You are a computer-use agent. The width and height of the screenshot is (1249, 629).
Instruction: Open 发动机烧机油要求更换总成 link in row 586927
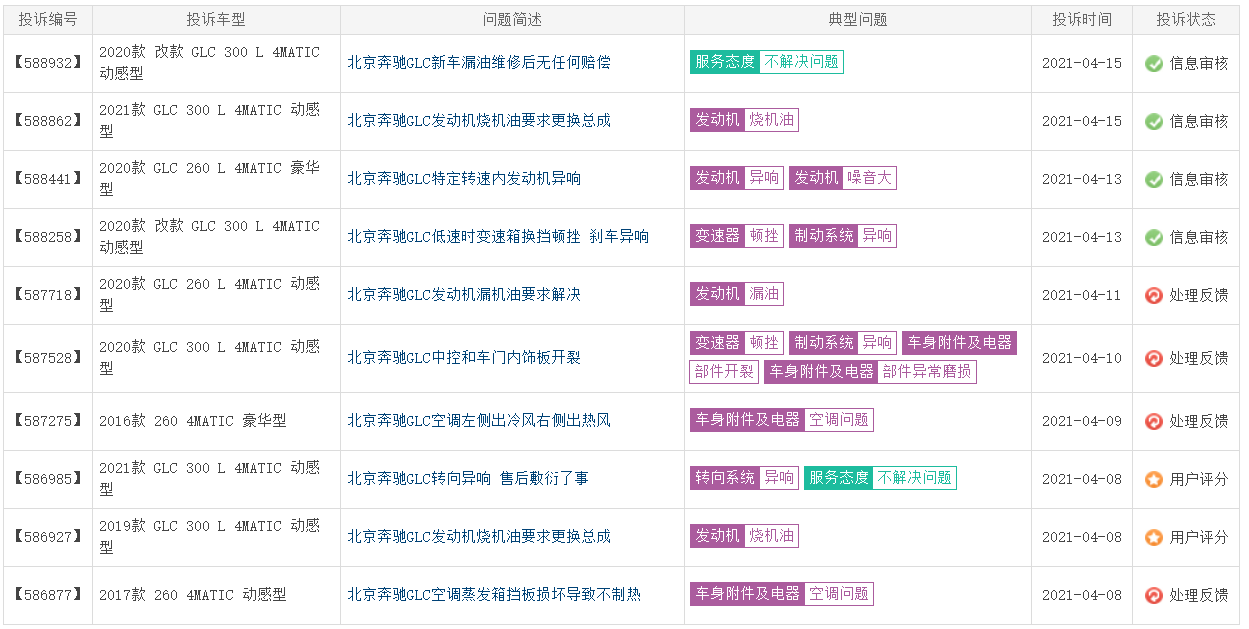click(x=479, y=536)
